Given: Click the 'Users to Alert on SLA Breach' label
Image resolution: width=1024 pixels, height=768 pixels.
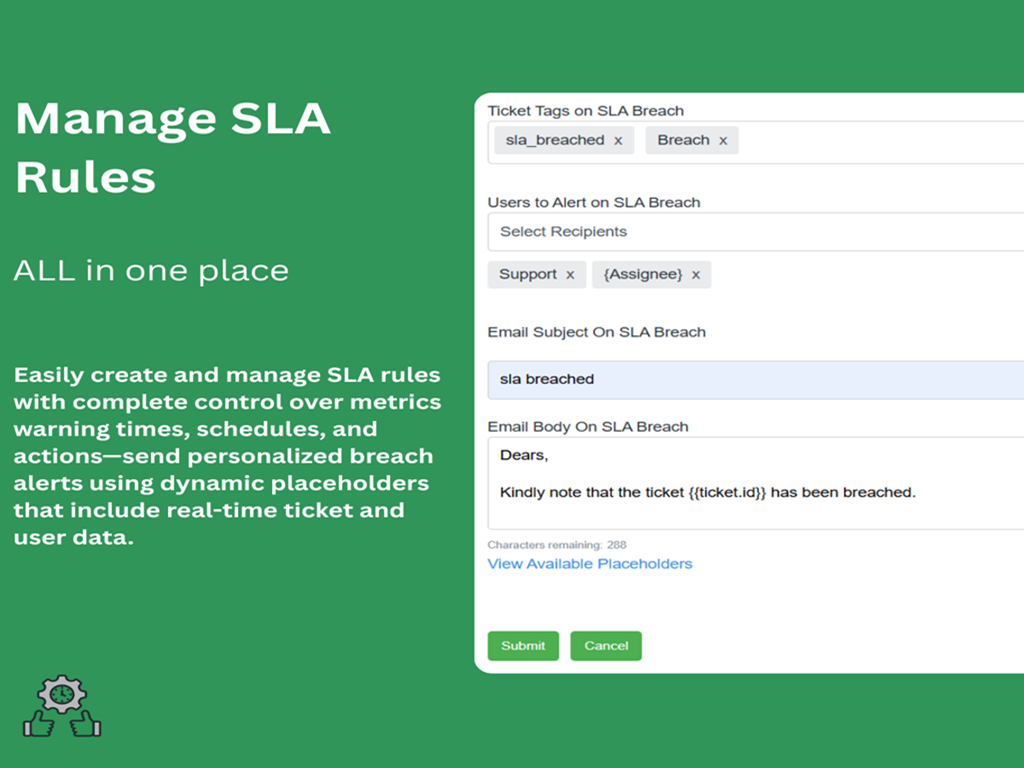Looking at the screenshot, I should [x=593, y=202].
